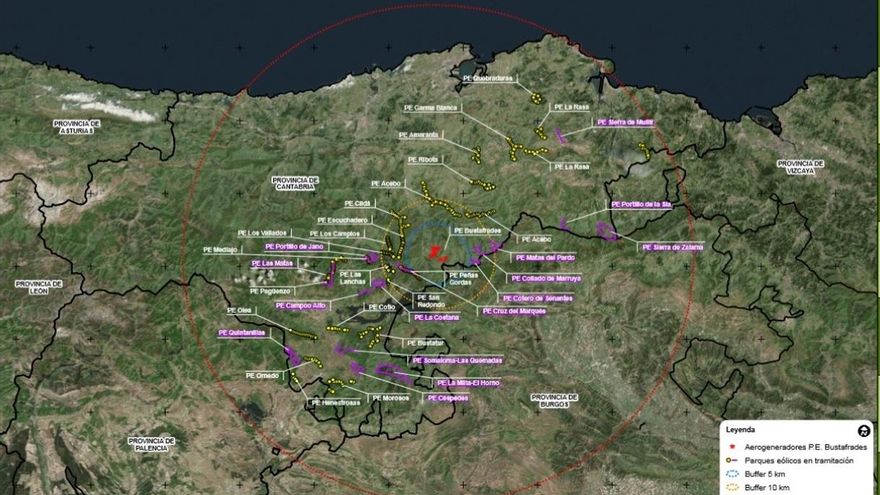Click the red Bustafrades turbine markers on map
Image resolution: width=880 pixels, height=495 pixels.
point(436,253)
